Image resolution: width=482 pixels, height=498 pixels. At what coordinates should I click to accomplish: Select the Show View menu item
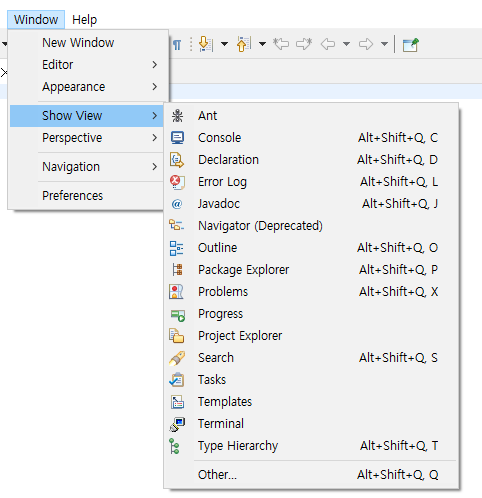87,116
